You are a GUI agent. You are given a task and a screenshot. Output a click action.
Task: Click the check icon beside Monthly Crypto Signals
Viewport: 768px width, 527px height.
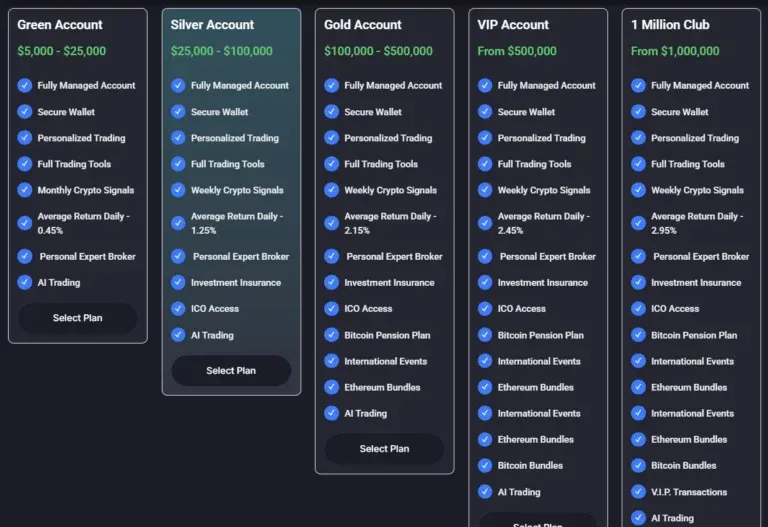click(25, 190)
